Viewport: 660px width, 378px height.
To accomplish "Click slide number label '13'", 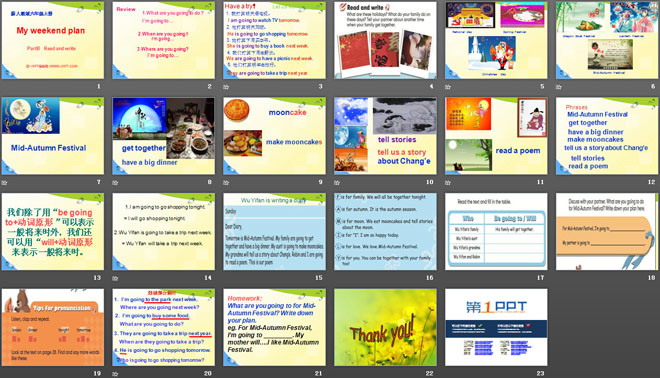I will (97, 277).
